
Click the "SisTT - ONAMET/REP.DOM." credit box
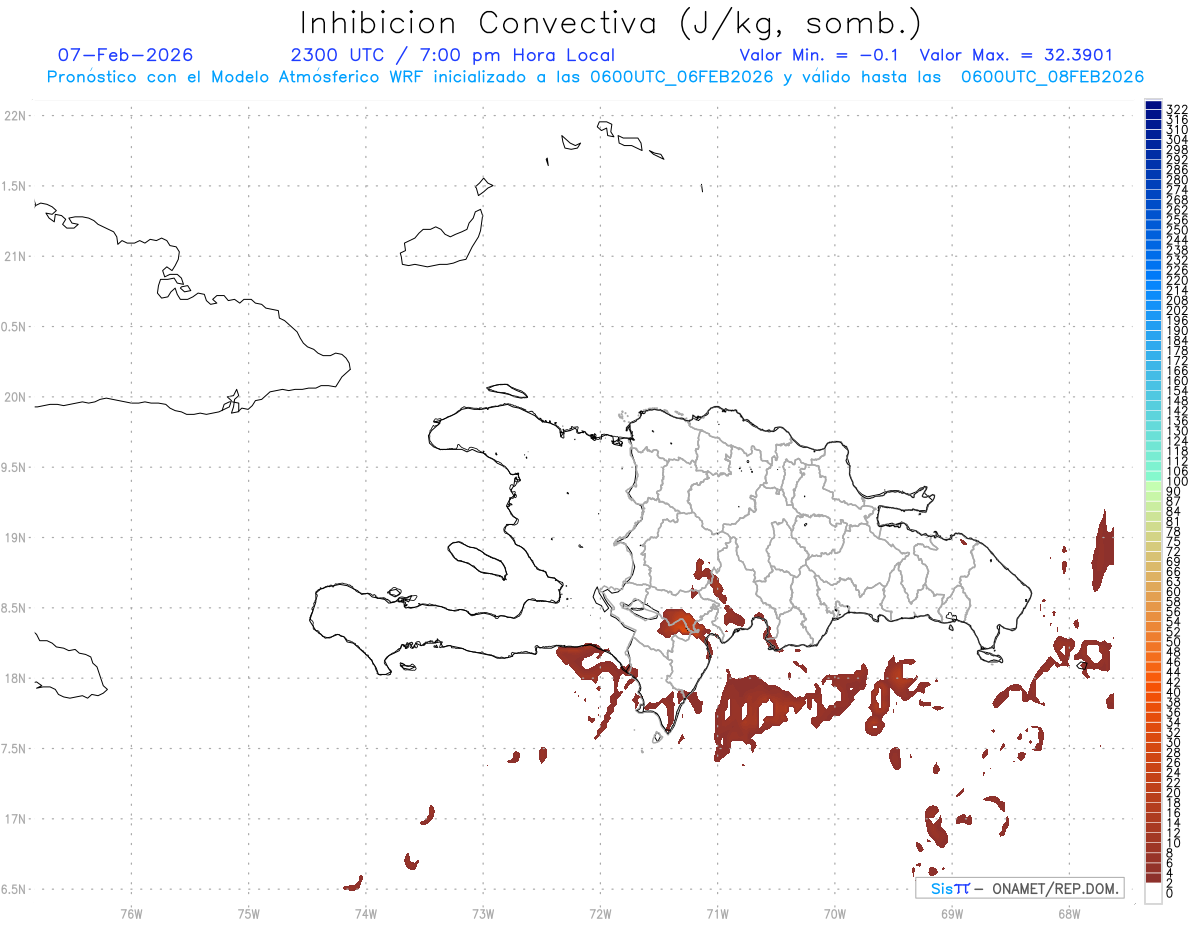[x=1019, y=888]
